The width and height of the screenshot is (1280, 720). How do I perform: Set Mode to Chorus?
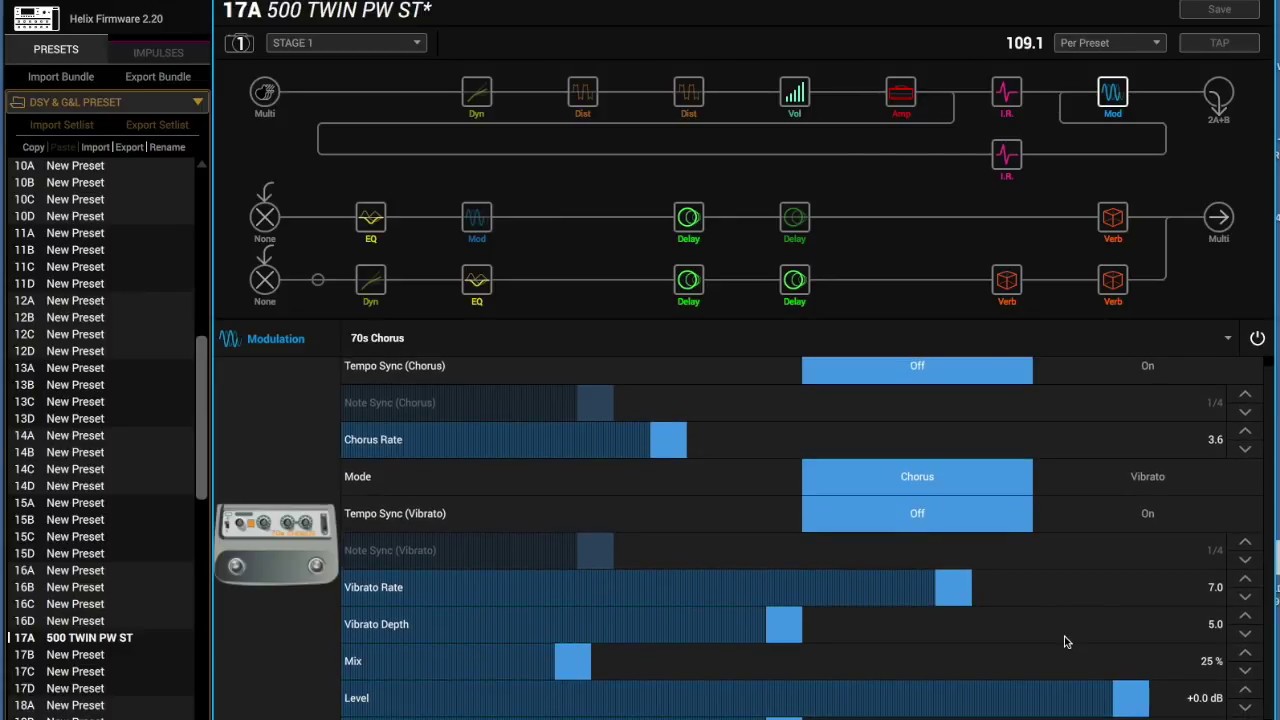point(917,477)
